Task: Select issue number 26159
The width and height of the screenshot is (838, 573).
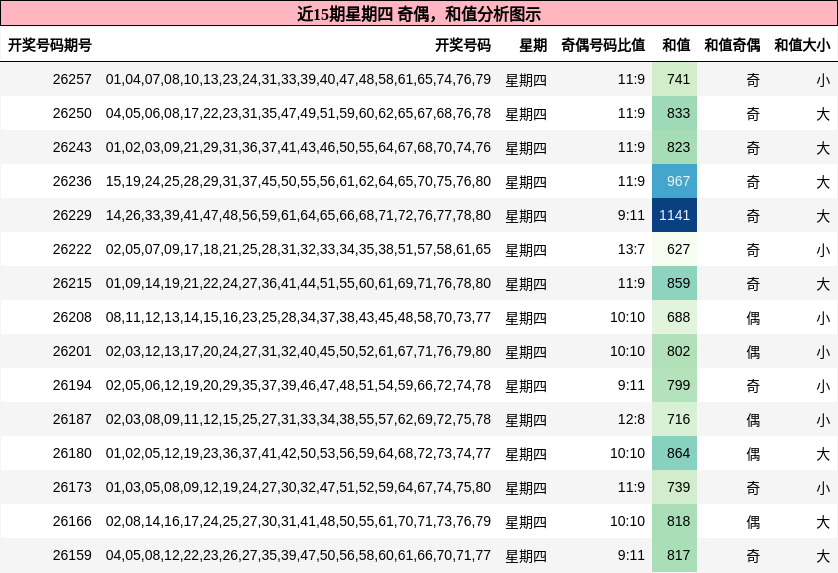Action: coord(72,555)
